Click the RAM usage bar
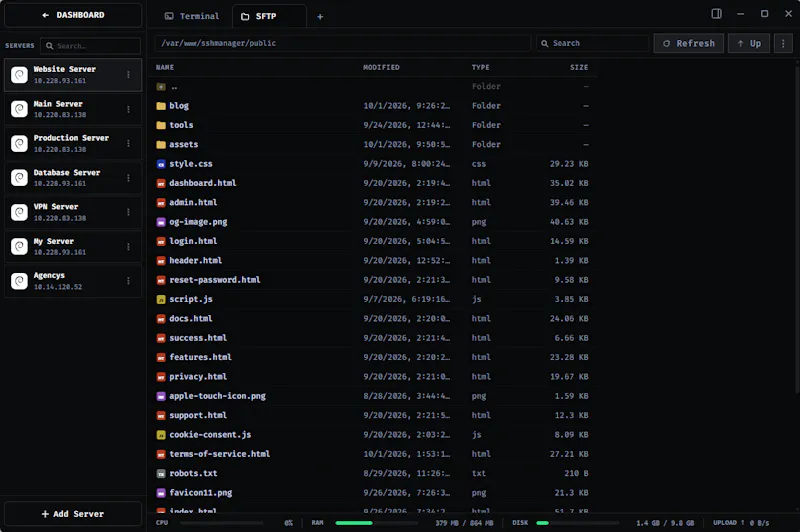The width and height of the screenshot is (800, 532). click(377, 523)
